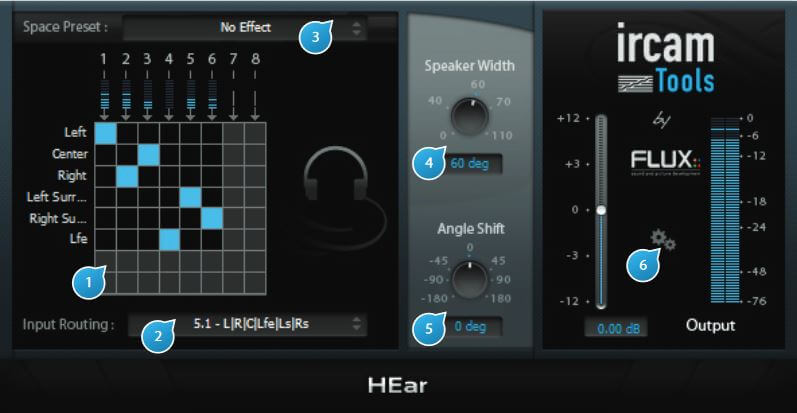Toggle matrix cell Right row, input 2

tap(127, 176)
